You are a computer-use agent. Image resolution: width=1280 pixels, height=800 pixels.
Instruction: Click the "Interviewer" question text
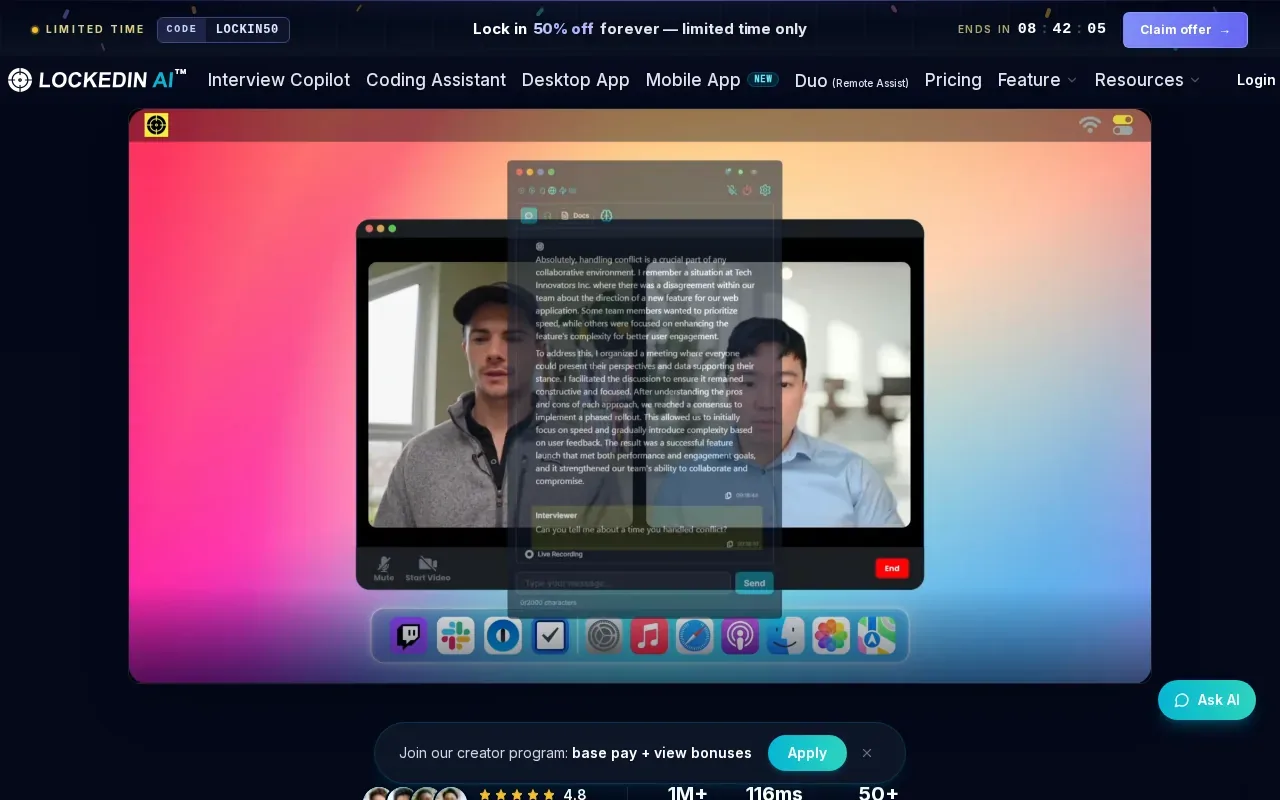coord(632,529)
